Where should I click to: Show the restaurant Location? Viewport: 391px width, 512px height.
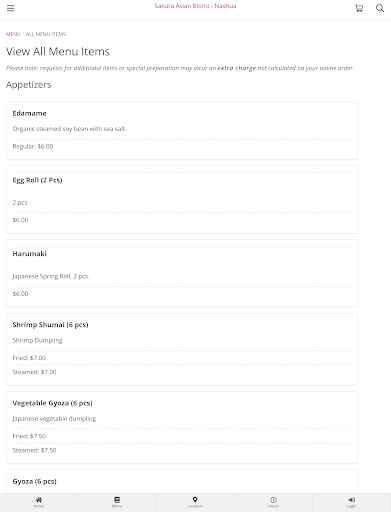(195, 502)
